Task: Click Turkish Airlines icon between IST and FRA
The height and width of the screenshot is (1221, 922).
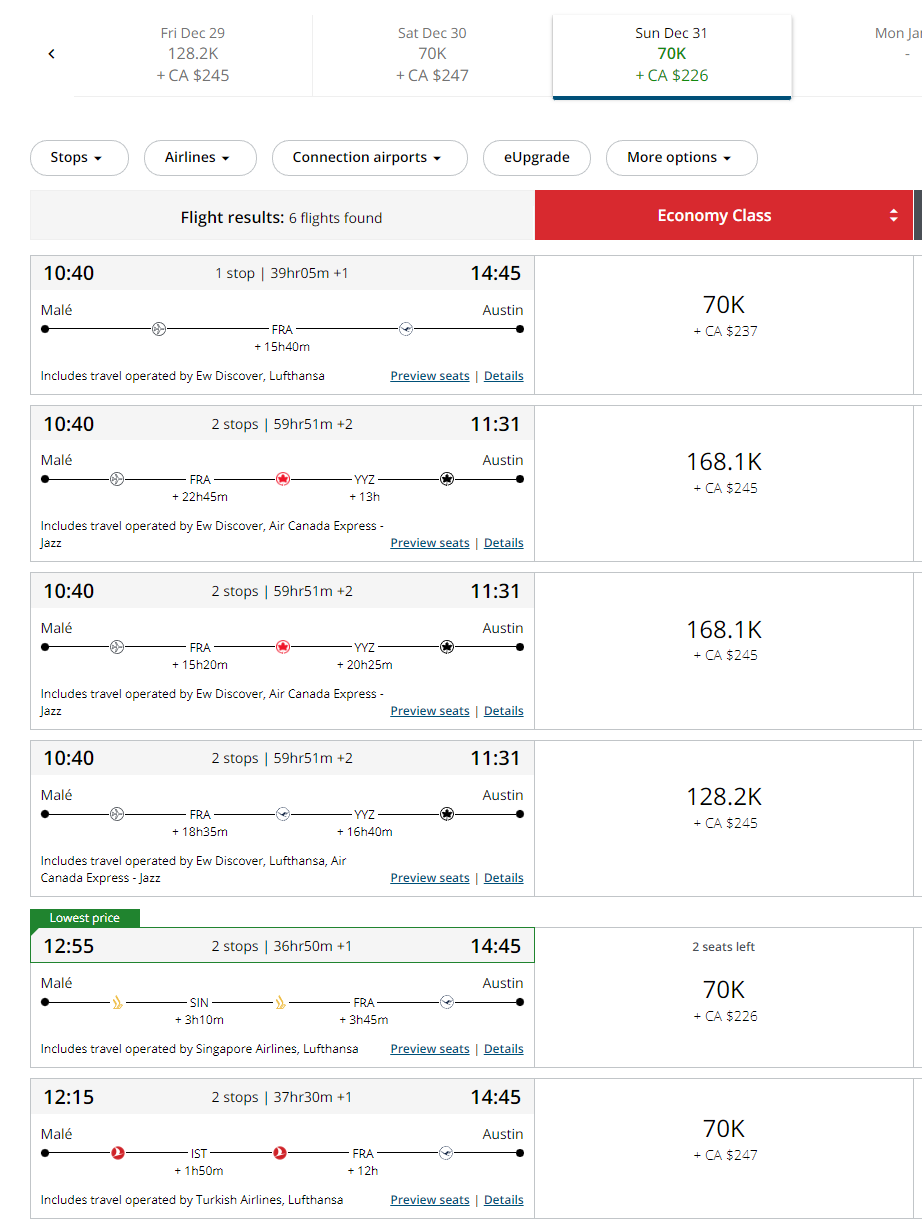Action: [x=280, y=1153]
